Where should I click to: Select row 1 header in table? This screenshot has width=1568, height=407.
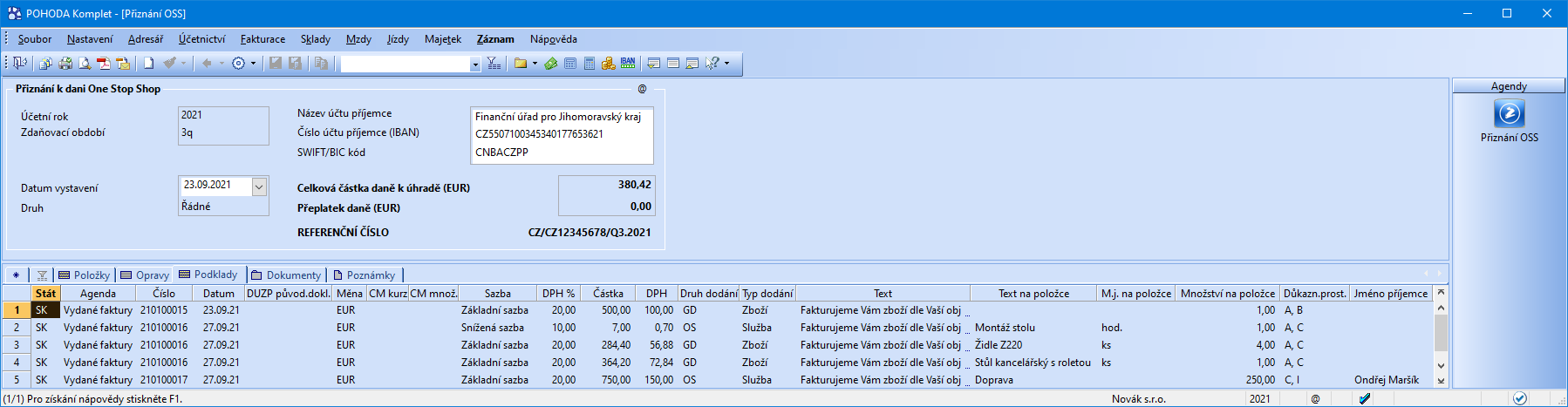point(17,310)
